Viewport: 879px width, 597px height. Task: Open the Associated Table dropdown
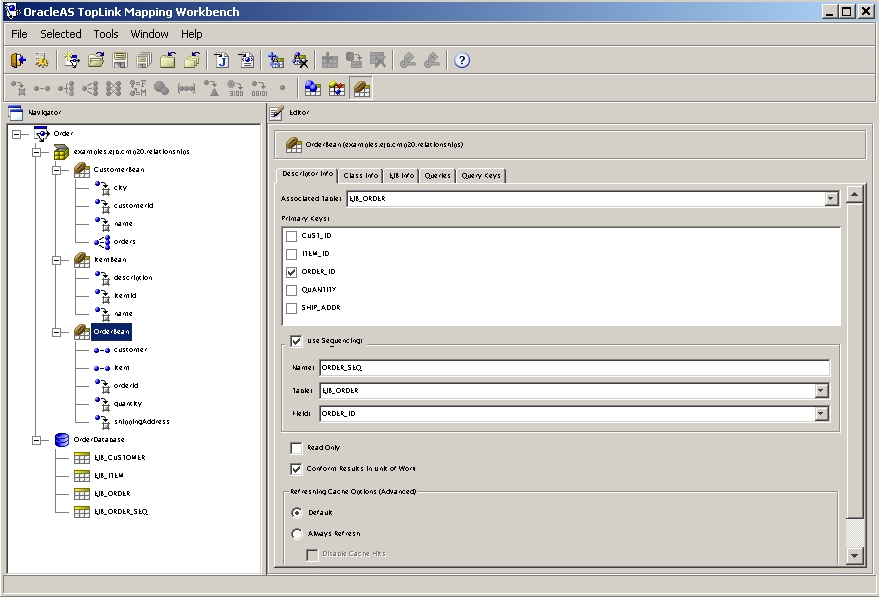(x=831, y=198)
